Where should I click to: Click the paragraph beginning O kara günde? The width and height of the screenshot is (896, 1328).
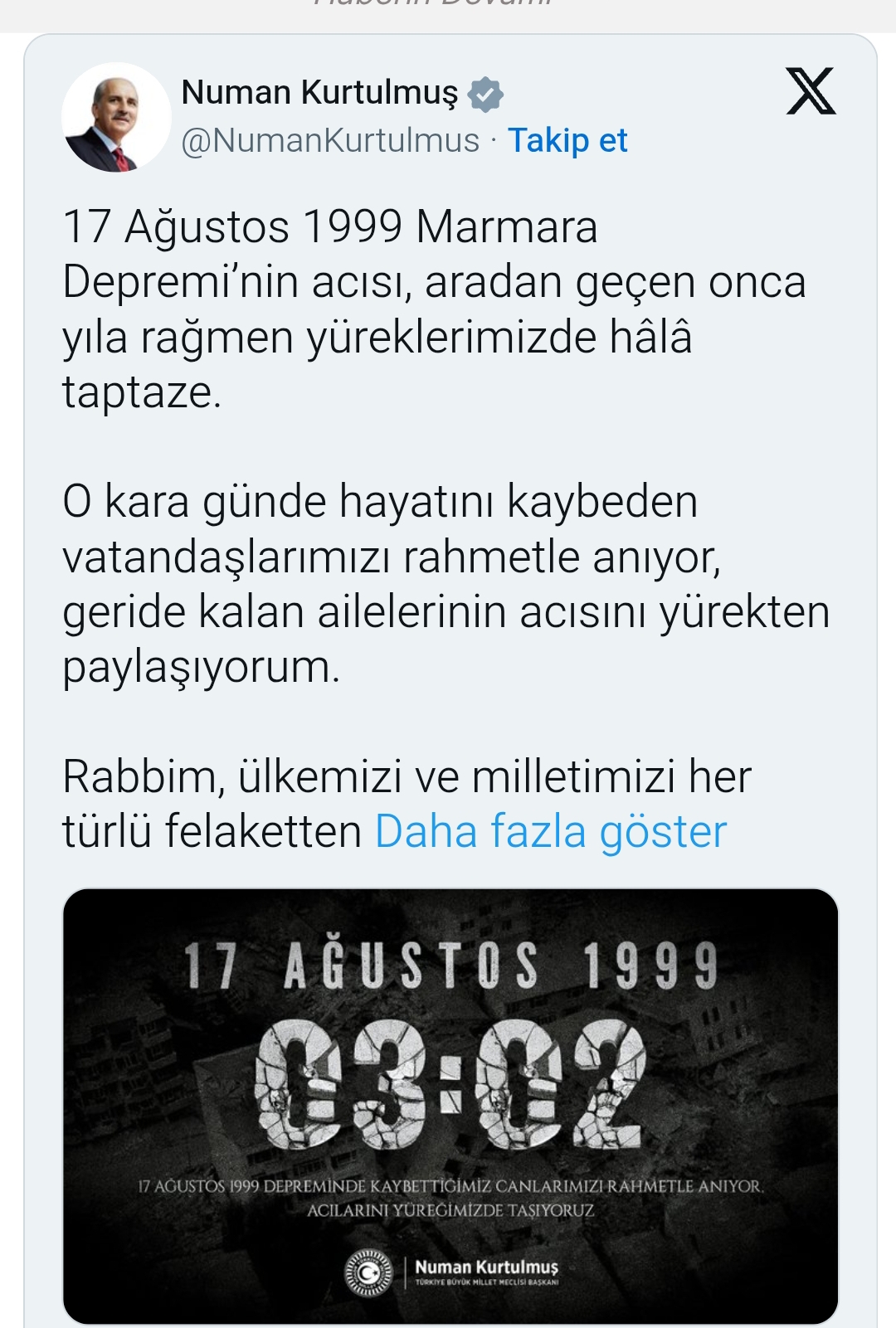coord(446,584)
